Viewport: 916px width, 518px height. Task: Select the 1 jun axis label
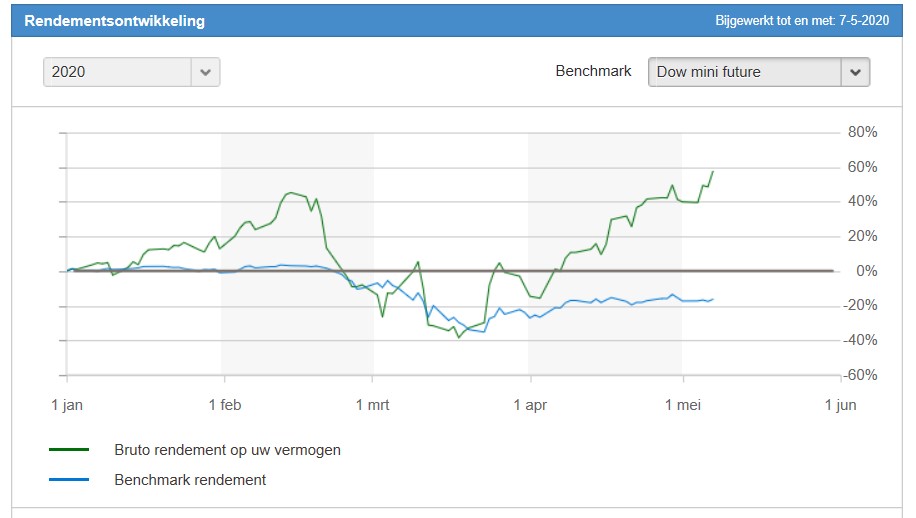click(840, 405)
